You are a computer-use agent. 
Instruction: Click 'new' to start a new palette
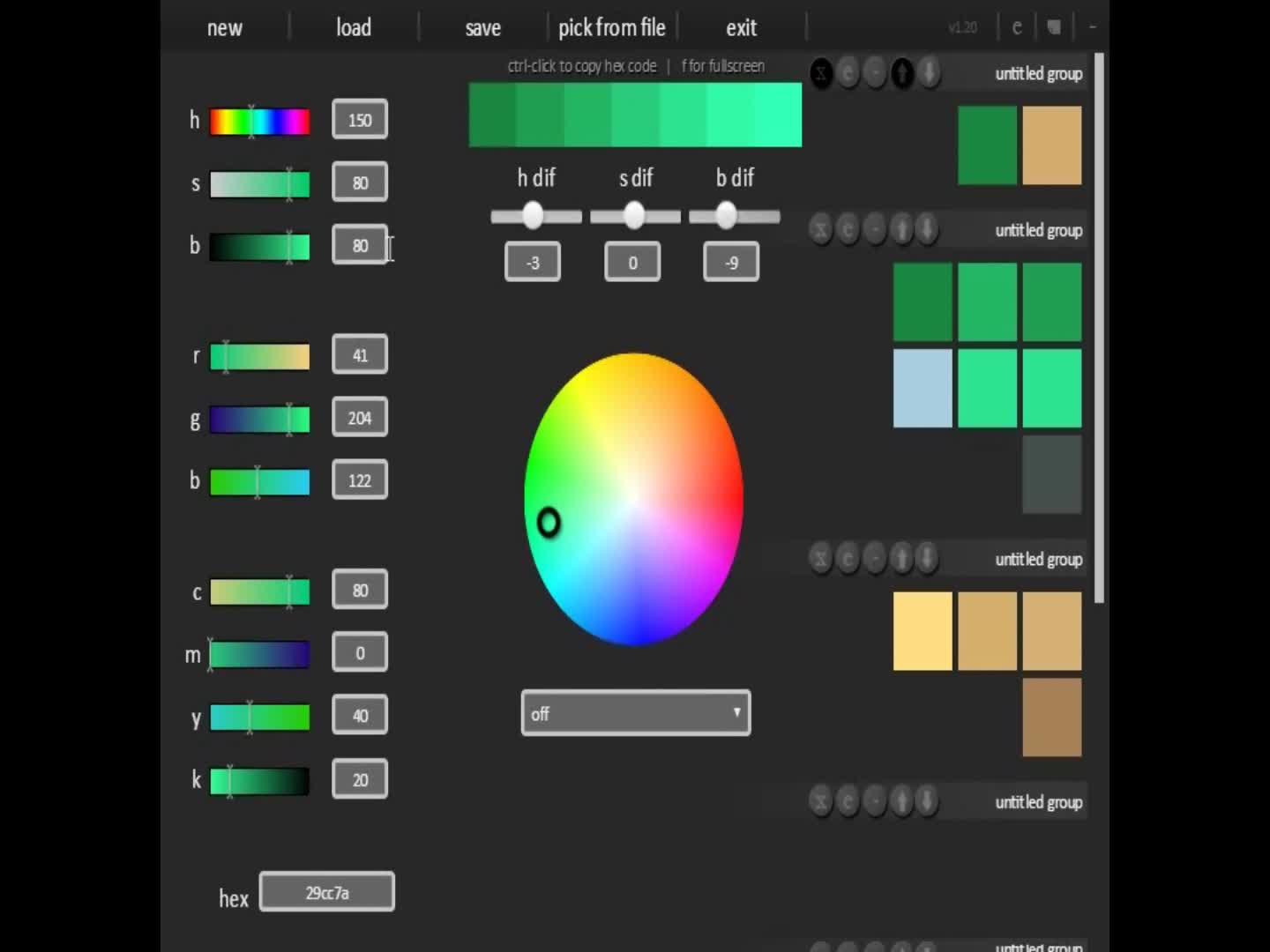[224, 28]
